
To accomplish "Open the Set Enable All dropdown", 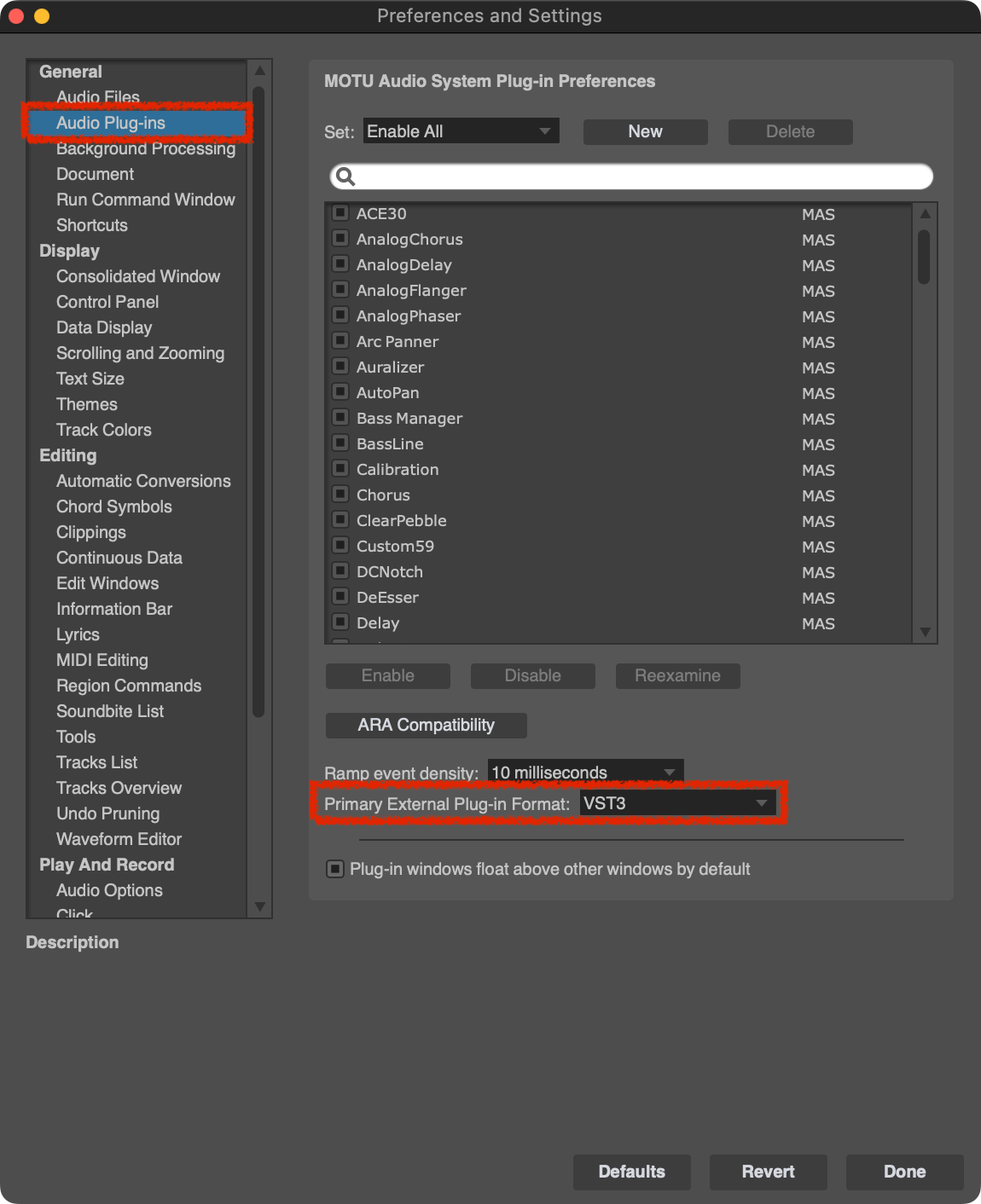I will (461, 131).
